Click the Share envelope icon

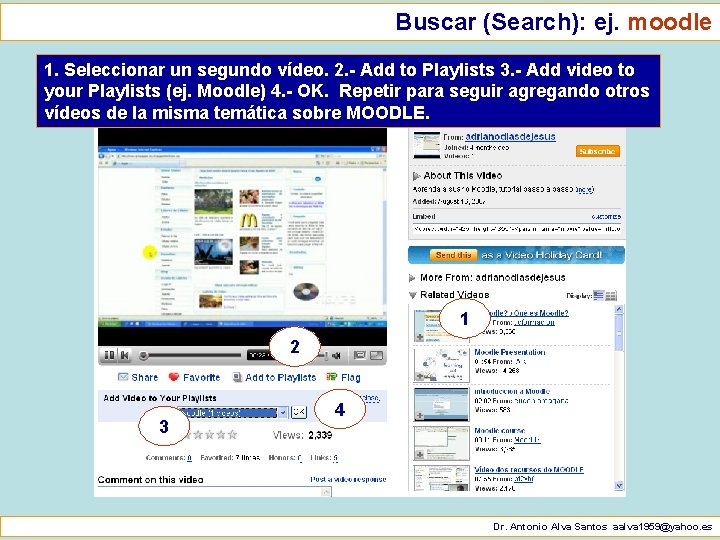(x=123, y=377)
